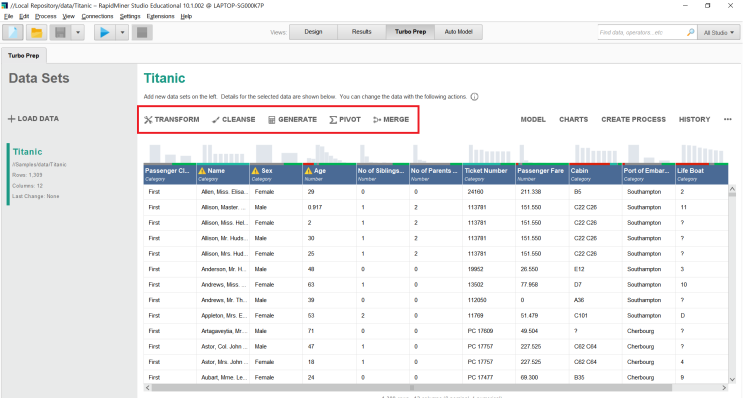The width and height of the screenshot is (743, 398).
Task: Click the Sex column warning icon
Action: click(256, 171)
